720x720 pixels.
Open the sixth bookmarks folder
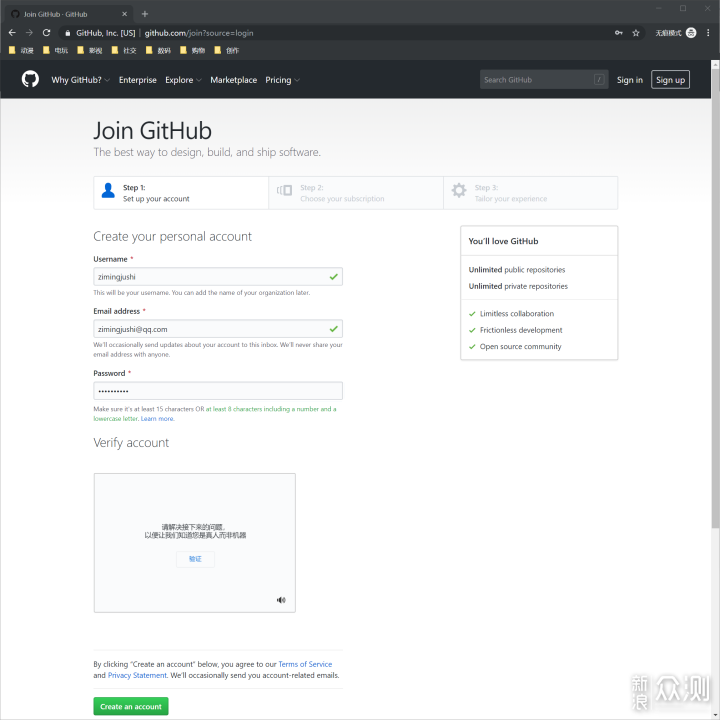coord(192,50)
